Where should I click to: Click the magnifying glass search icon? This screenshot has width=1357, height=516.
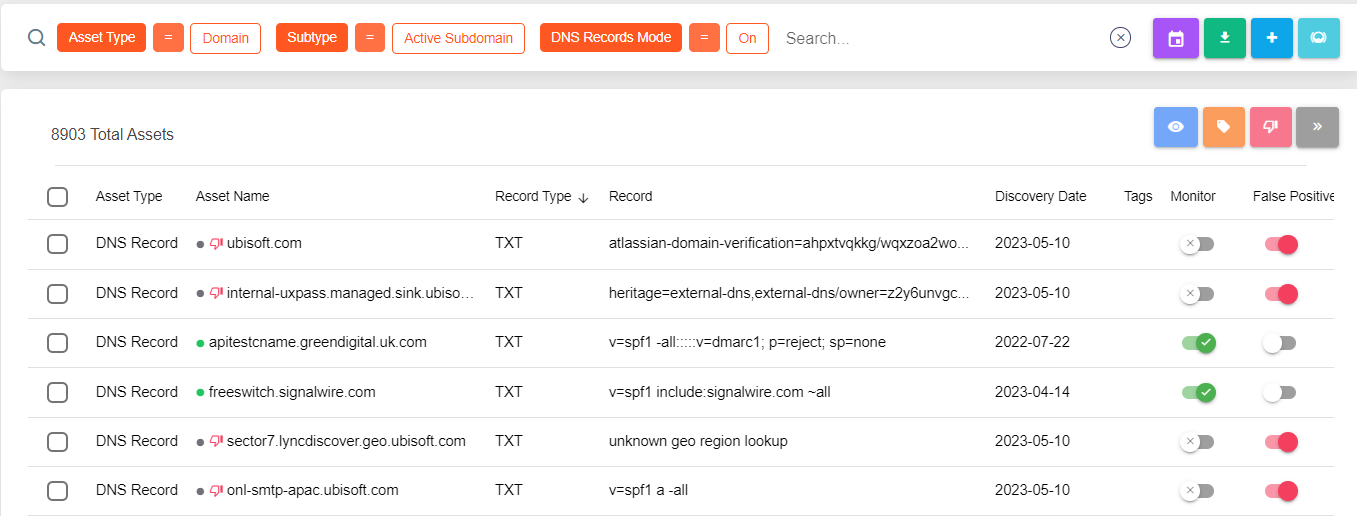(36, 38)
